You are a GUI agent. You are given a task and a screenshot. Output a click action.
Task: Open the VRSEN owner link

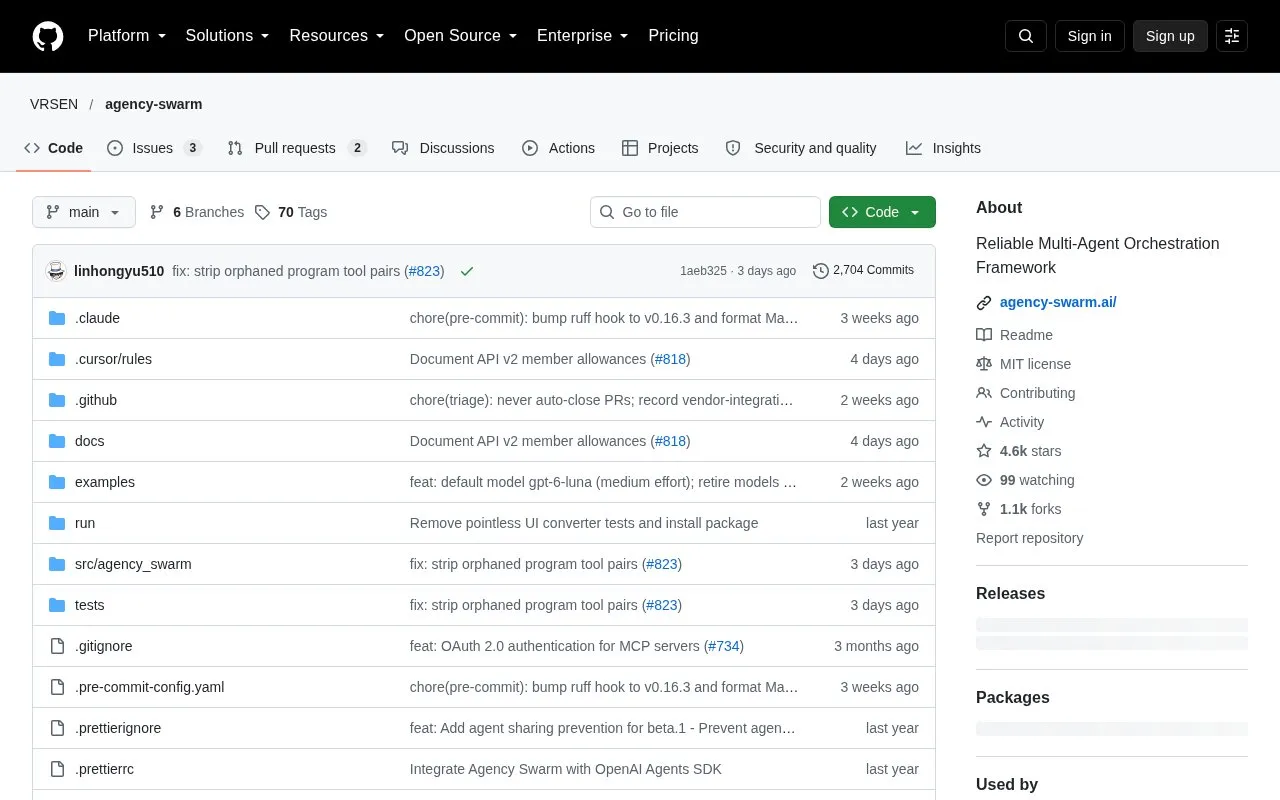pos(54,104)
